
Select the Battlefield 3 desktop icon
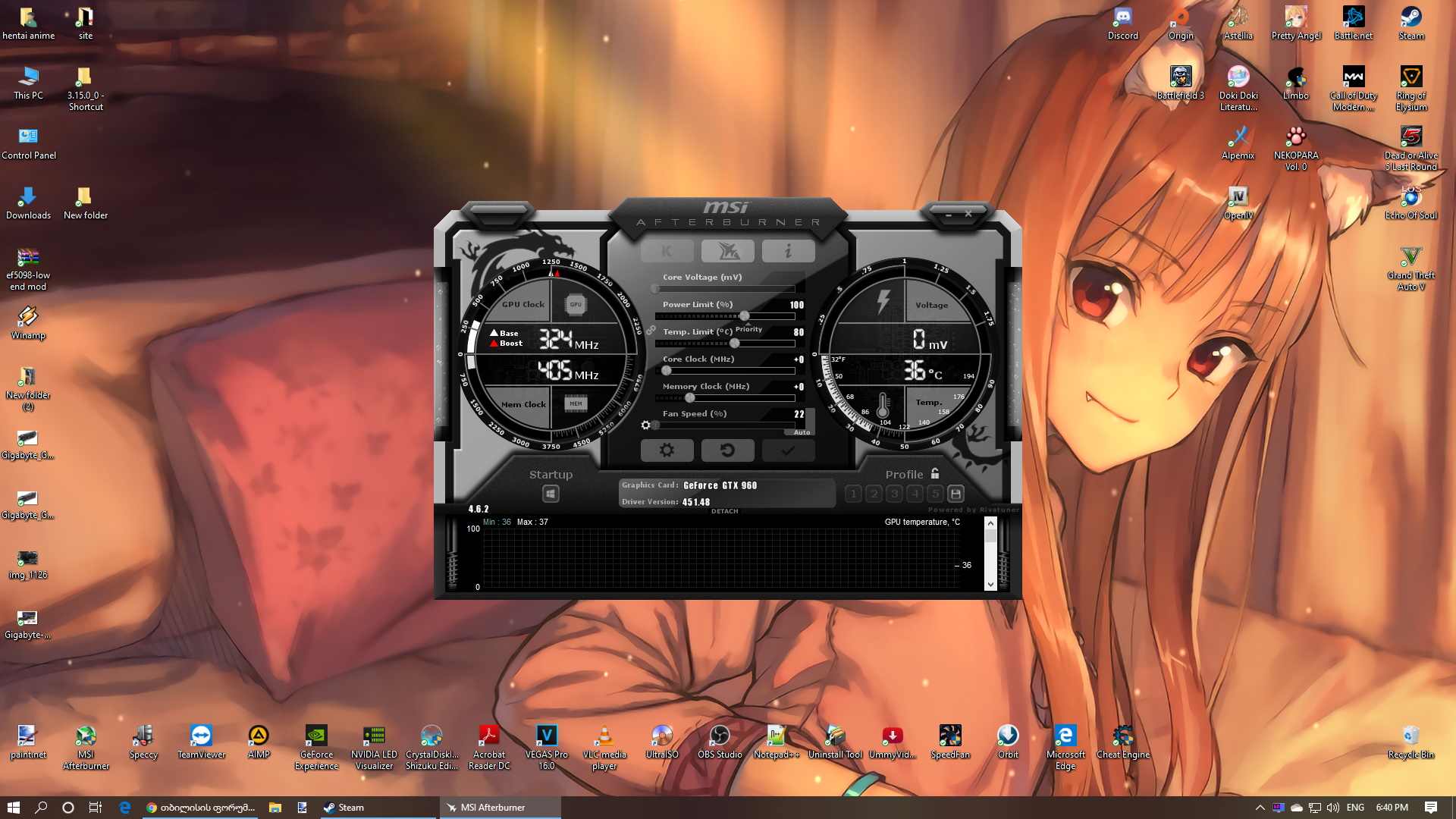(1181, 83)
